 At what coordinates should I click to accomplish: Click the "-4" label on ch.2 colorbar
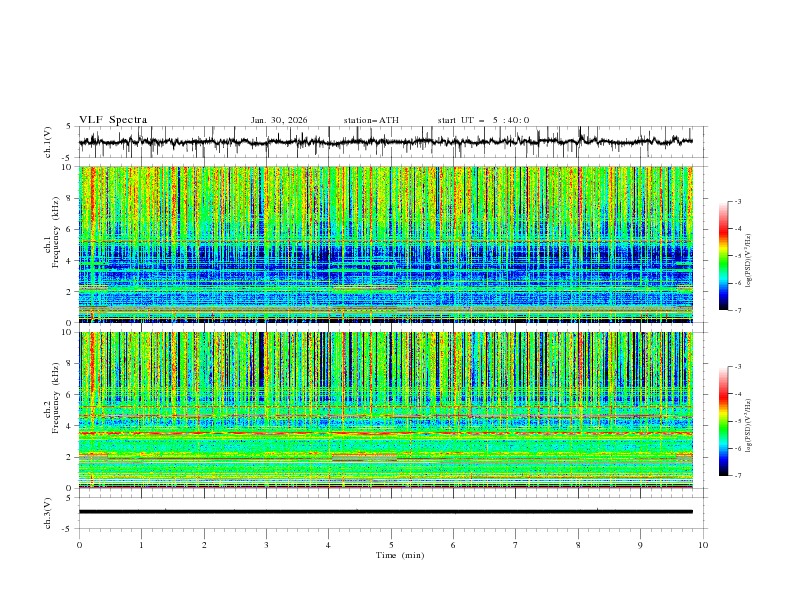click(737, 394)
